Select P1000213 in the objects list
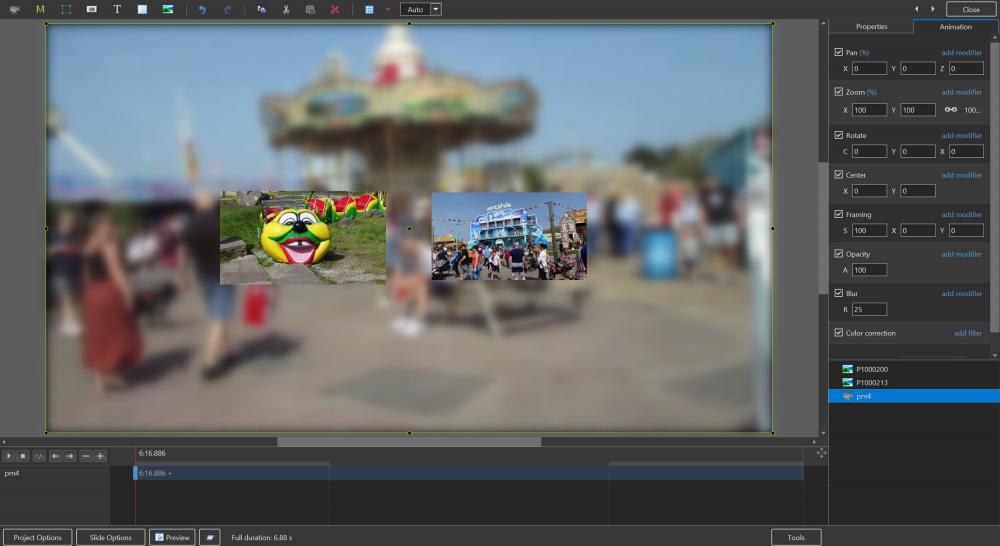 [x=871, y=382]
